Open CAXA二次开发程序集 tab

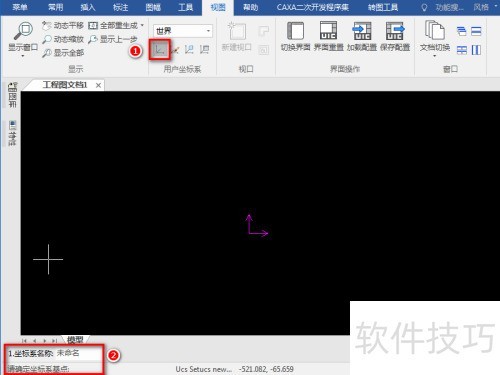tap(313, 7)
